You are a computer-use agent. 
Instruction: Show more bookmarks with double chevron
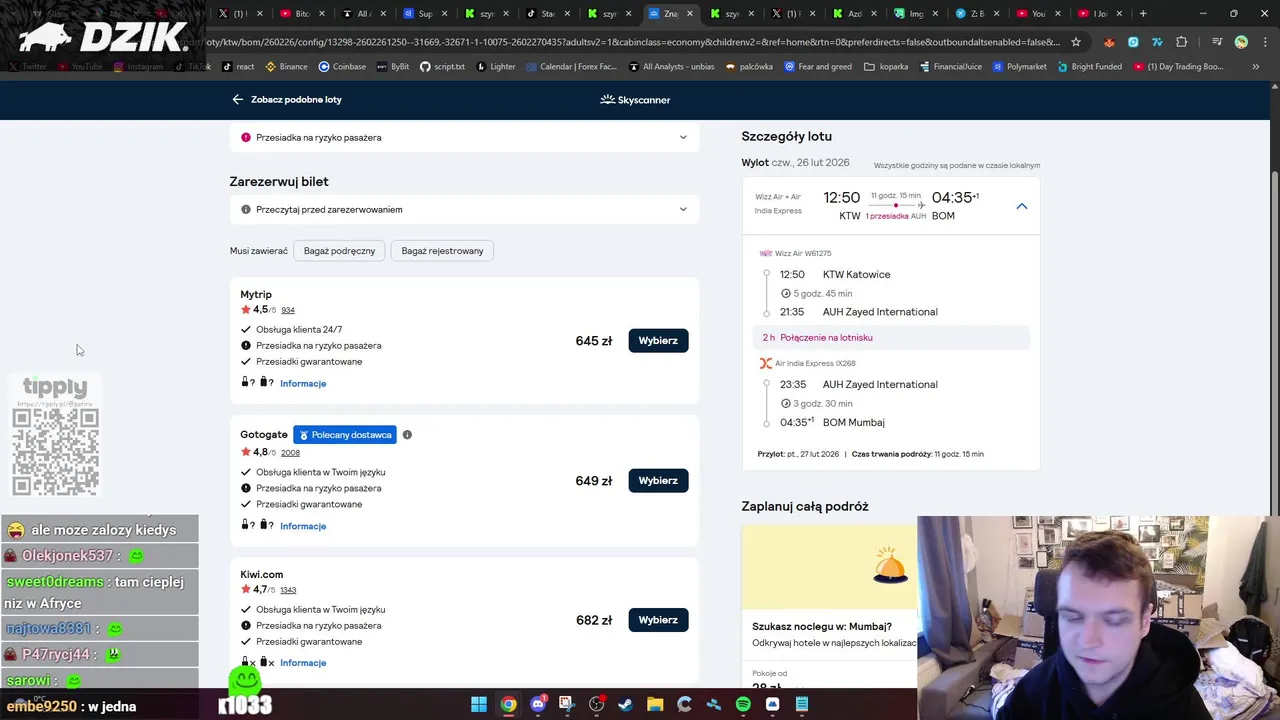[1256, 67]
